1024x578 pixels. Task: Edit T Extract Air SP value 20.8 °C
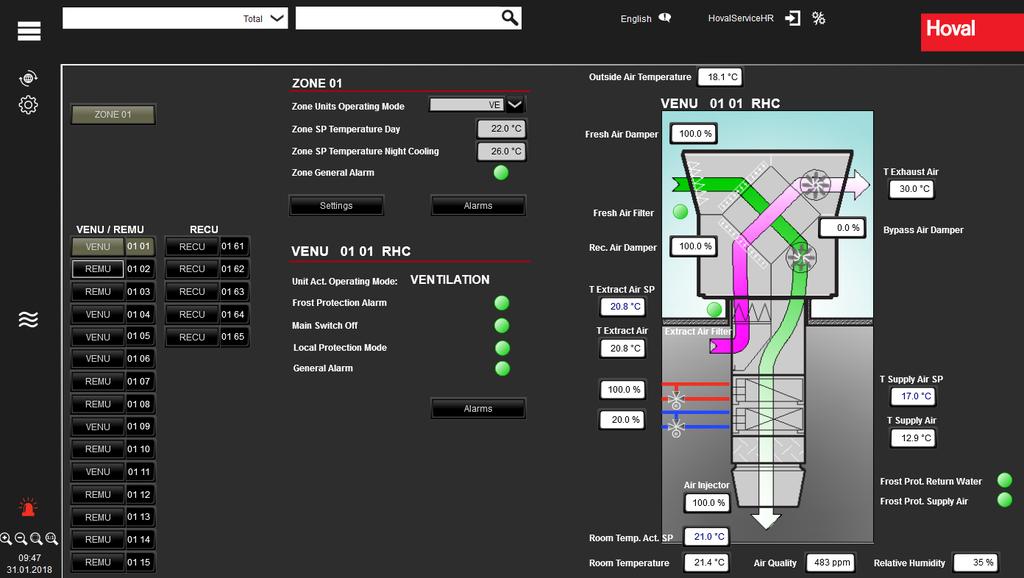623,306
